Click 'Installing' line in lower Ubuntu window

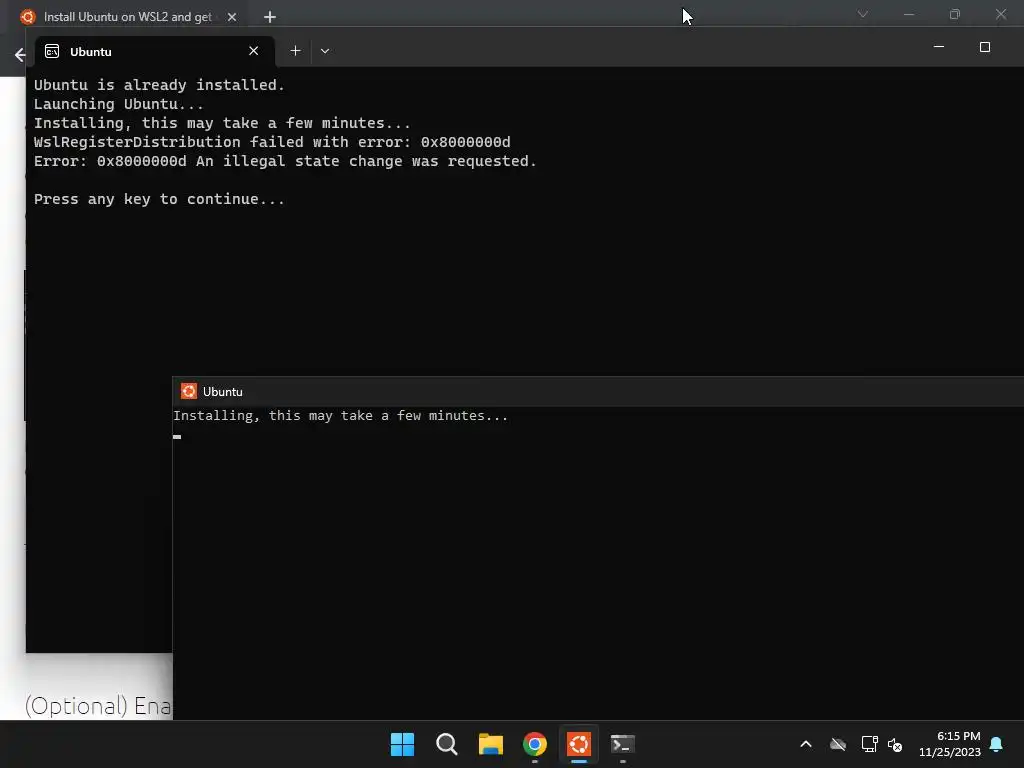(x=340, y=415)
